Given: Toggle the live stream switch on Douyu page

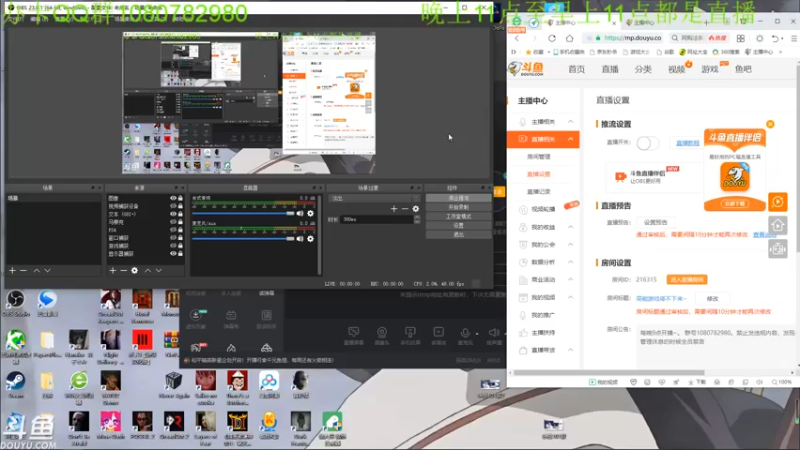Looking at the screenshot, I should [x=647, y=143].
